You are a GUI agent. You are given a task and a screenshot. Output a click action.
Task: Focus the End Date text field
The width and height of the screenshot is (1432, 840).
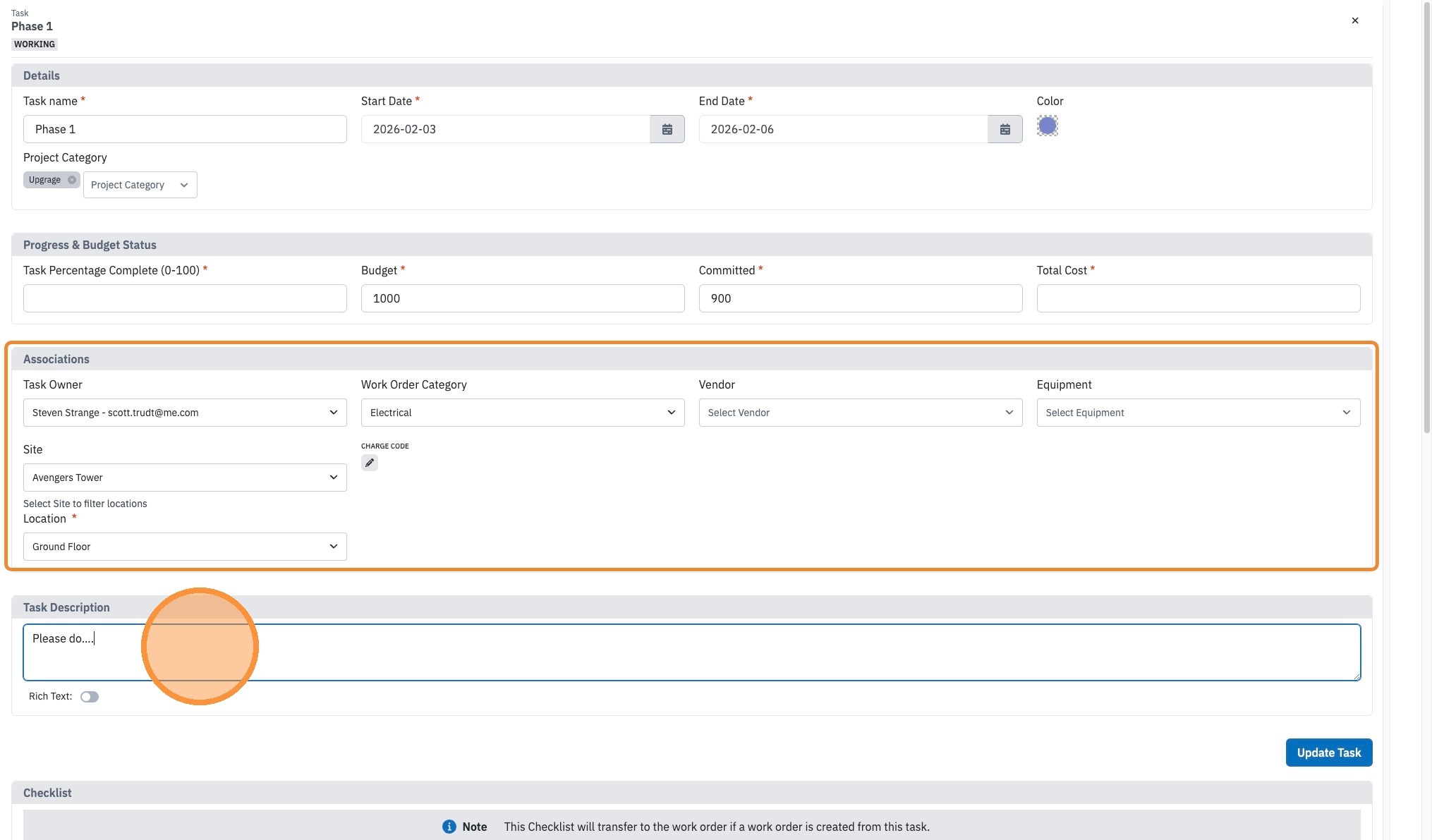[x=843, y=129]
